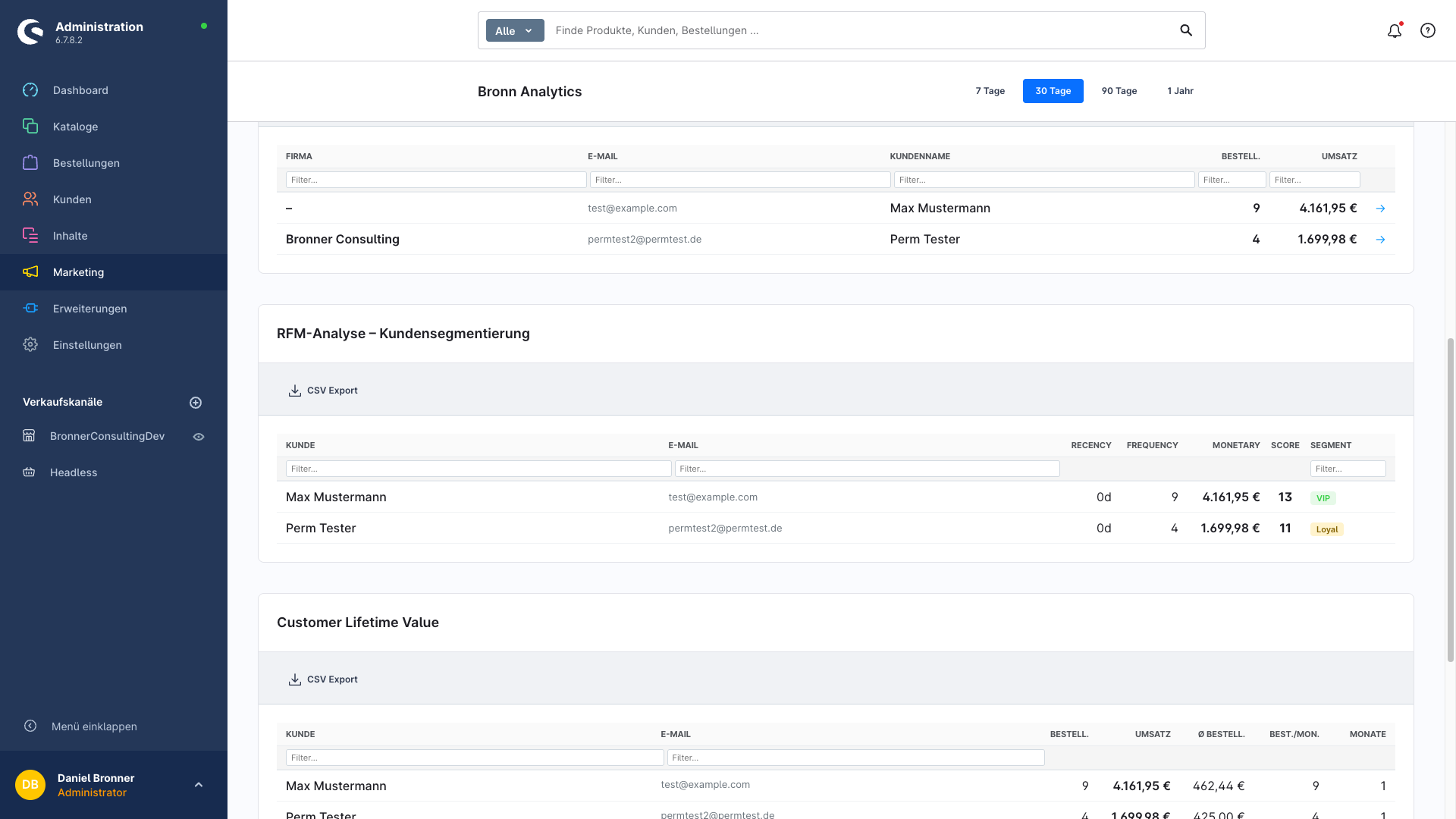
Task: Open the Alle search category dropdown
Action: tap(514, 30)
